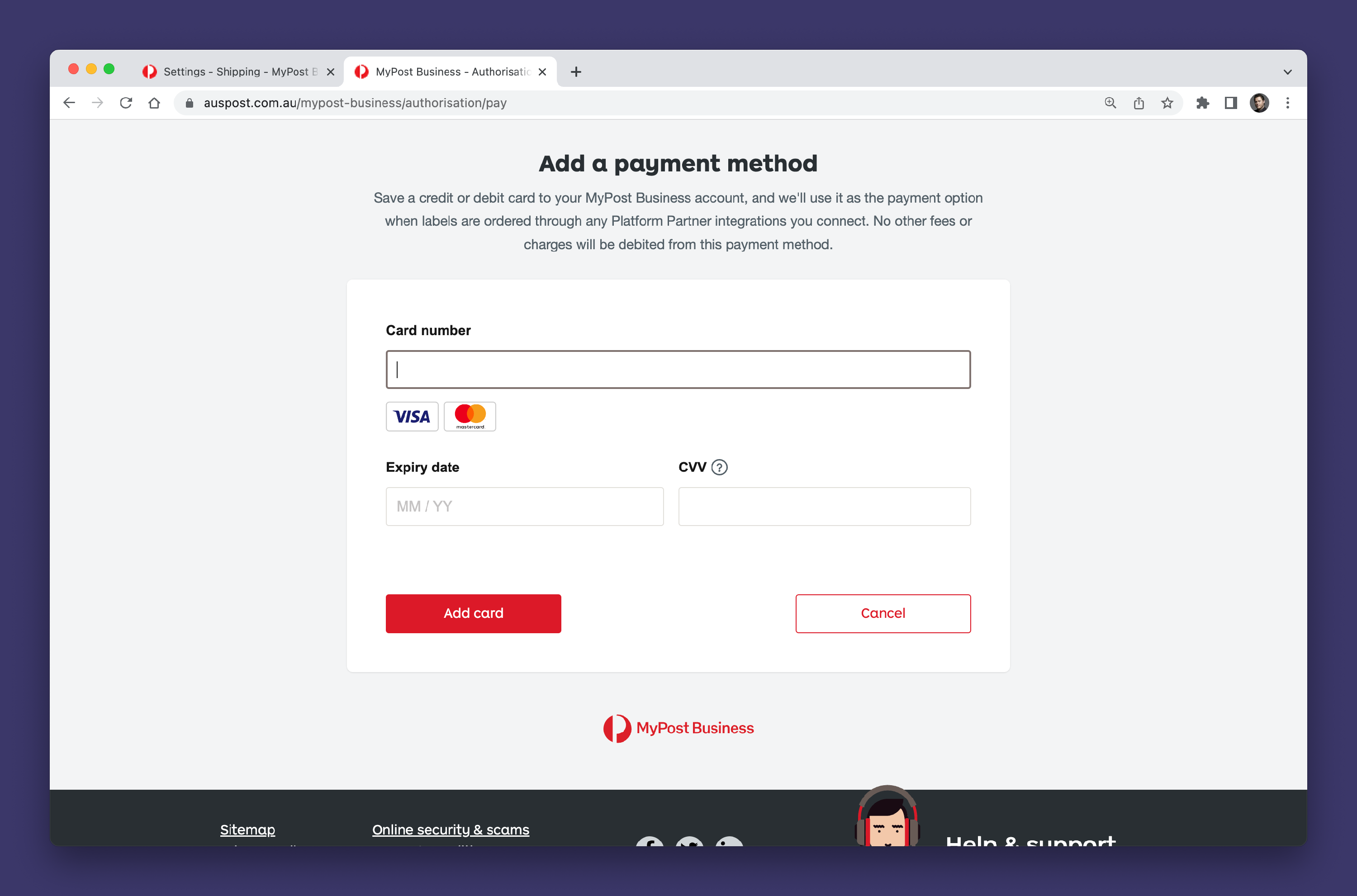
Task: Click into the CVV input field
Action: click(x=825, y=506)
